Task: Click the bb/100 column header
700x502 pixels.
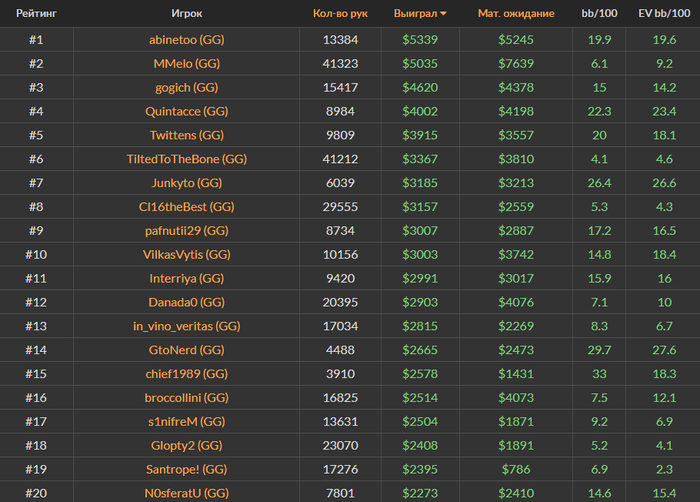Action: pyautogui.click(x=600, y=14)
